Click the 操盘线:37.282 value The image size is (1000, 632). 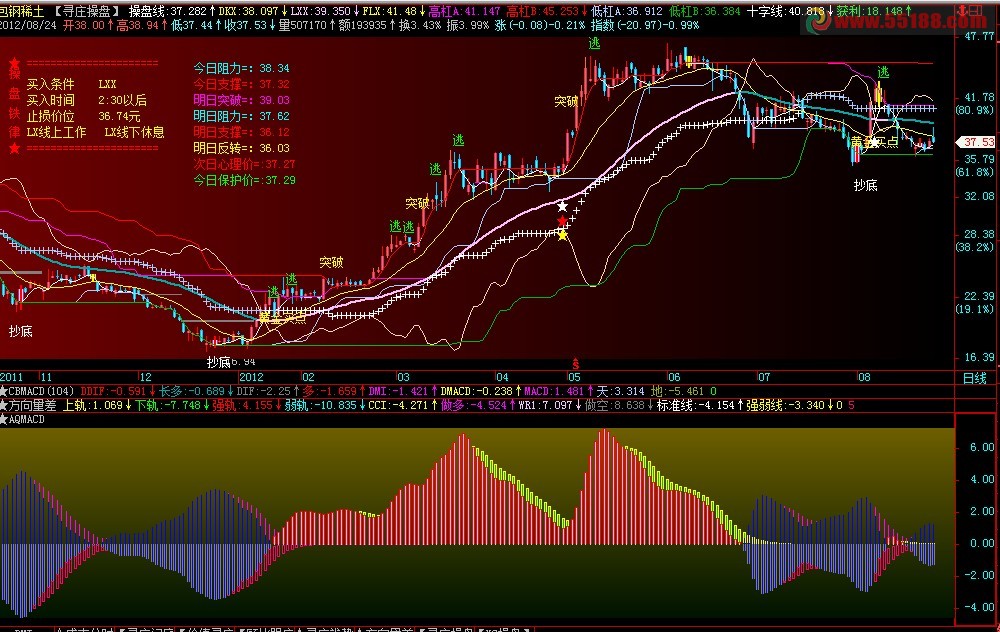(x=168, y=11)
